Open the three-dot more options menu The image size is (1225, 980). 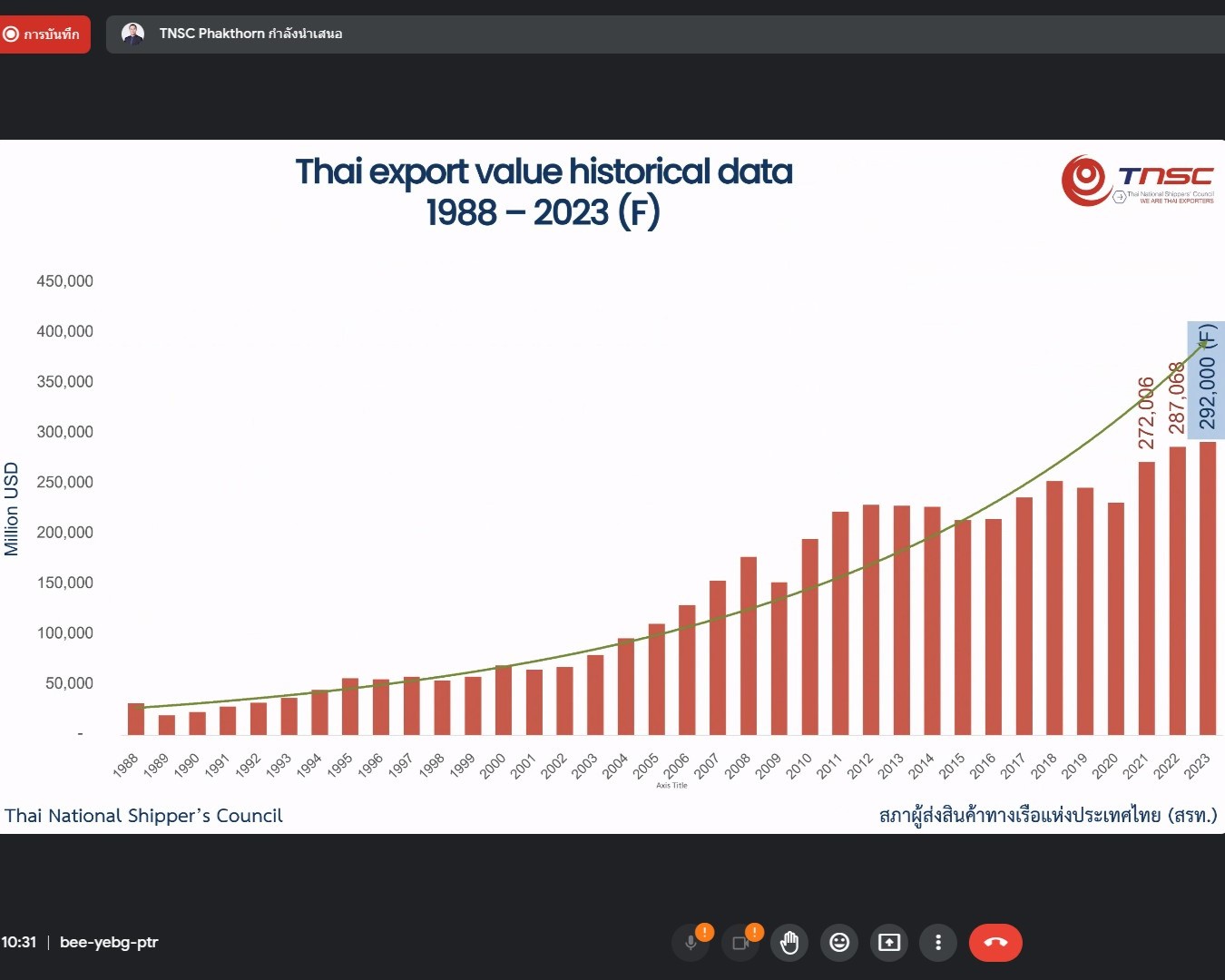[938, 943]
